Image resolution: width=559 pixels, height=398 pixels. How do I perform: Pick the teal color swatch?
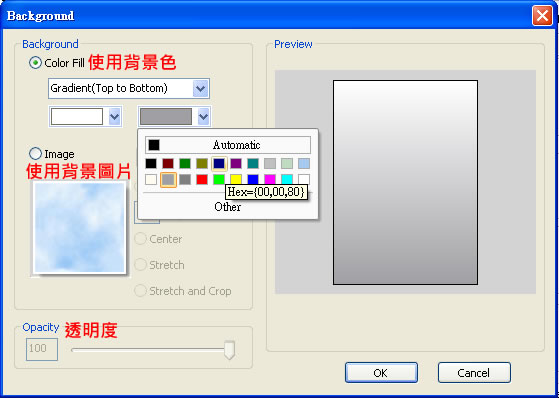253,164
